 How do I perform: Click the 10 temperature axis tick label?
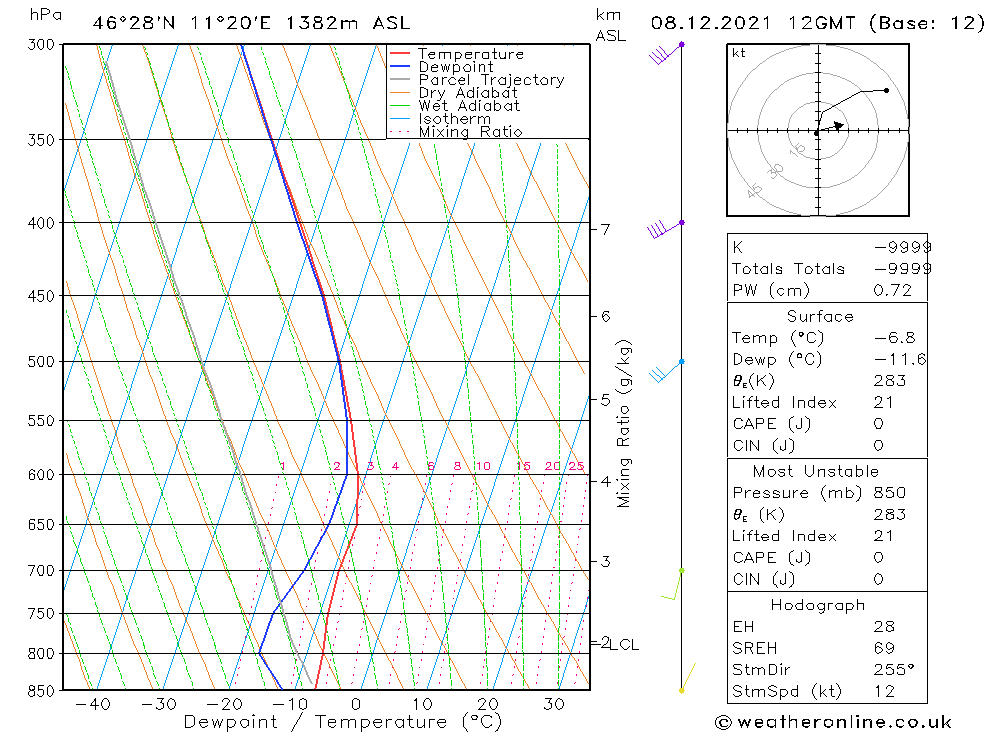click(422, 704)
